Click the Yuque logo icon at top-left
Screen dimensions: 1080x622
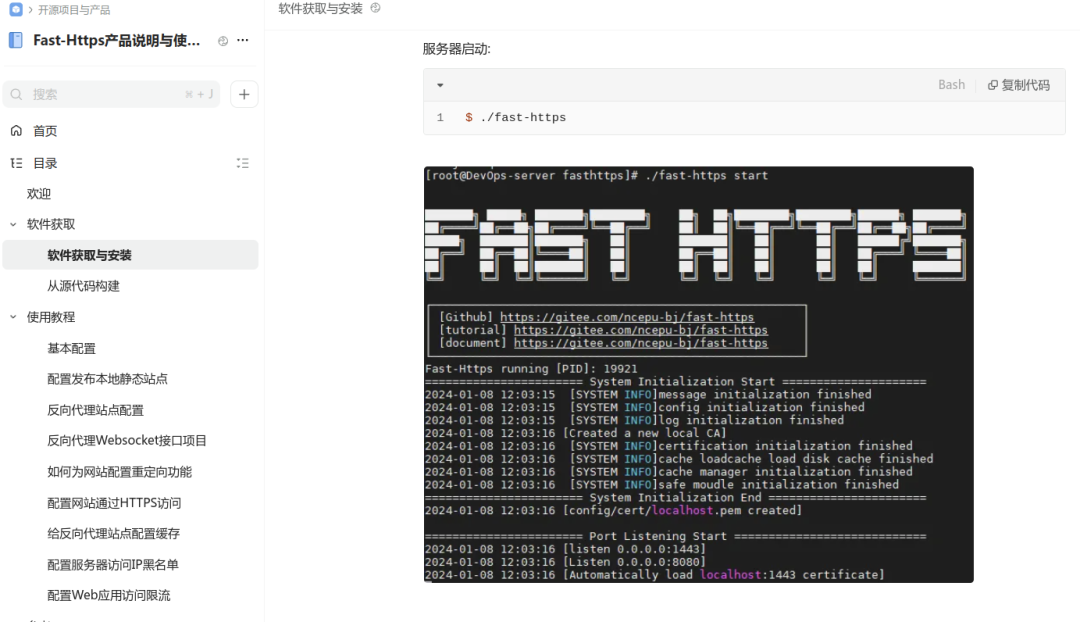16,9
